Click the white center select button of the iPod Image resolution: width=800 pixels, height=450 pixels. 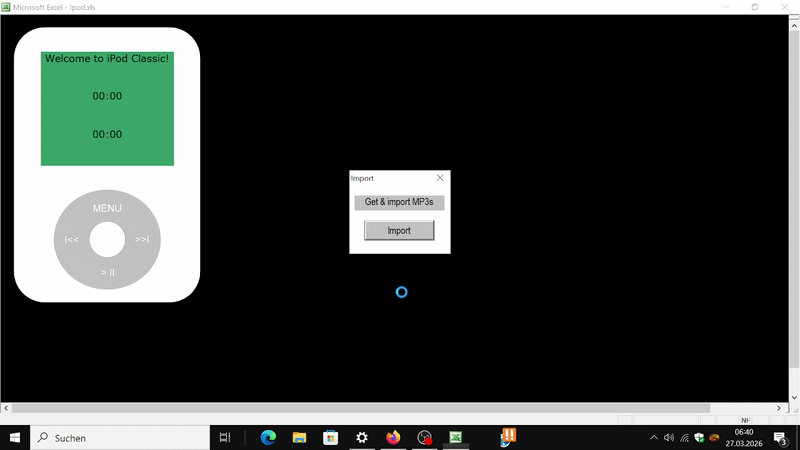tap(107, 239)
